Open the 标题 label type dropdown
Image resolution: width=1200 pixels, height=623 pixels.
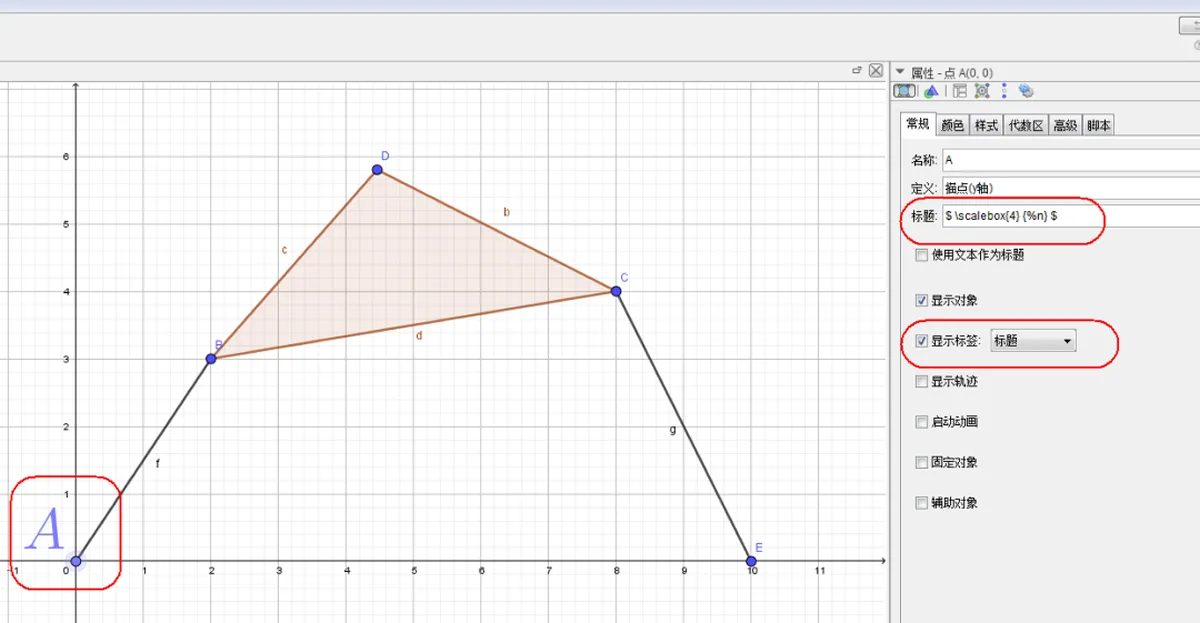(1032, 341)
